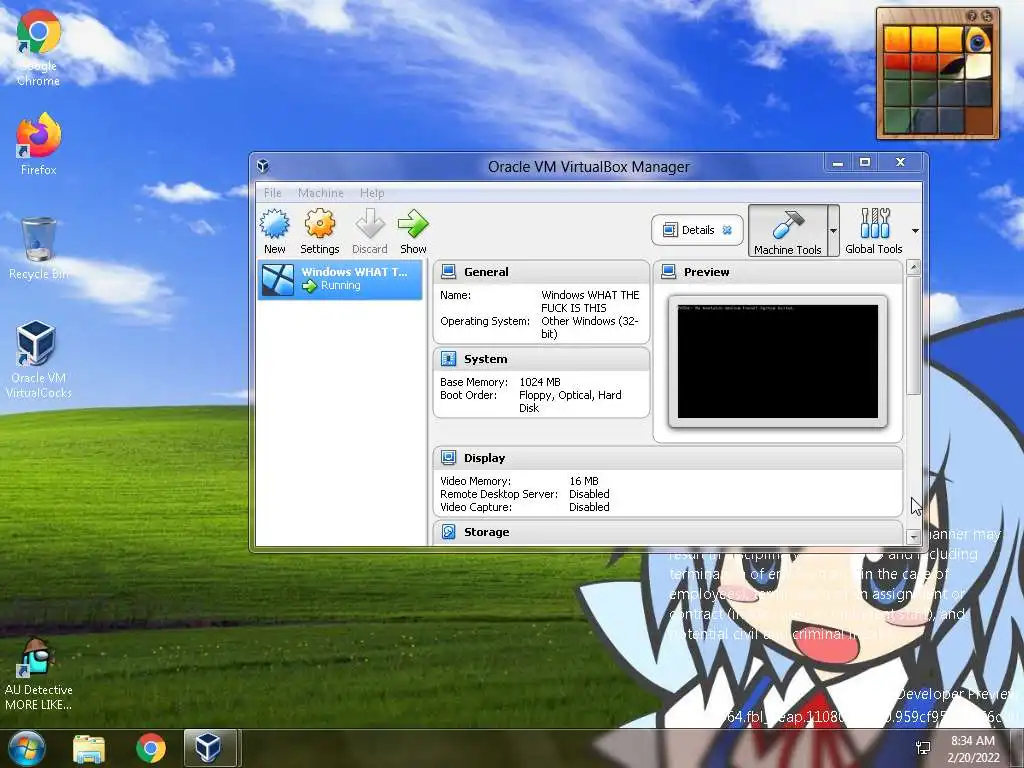This screenshot has width=1024, height=768.
Task: Click the Display section monitor icon
Action: [448, 458]
